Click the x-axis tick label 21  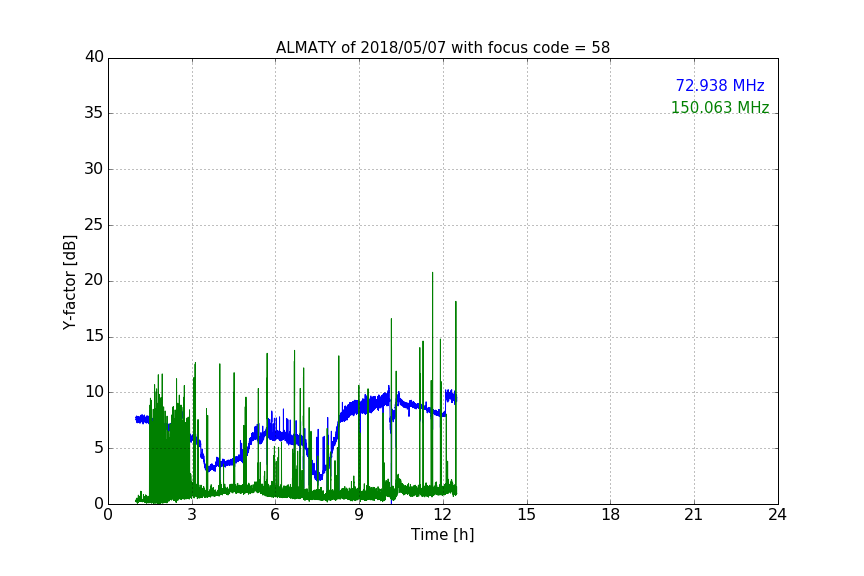click(694, 515)
